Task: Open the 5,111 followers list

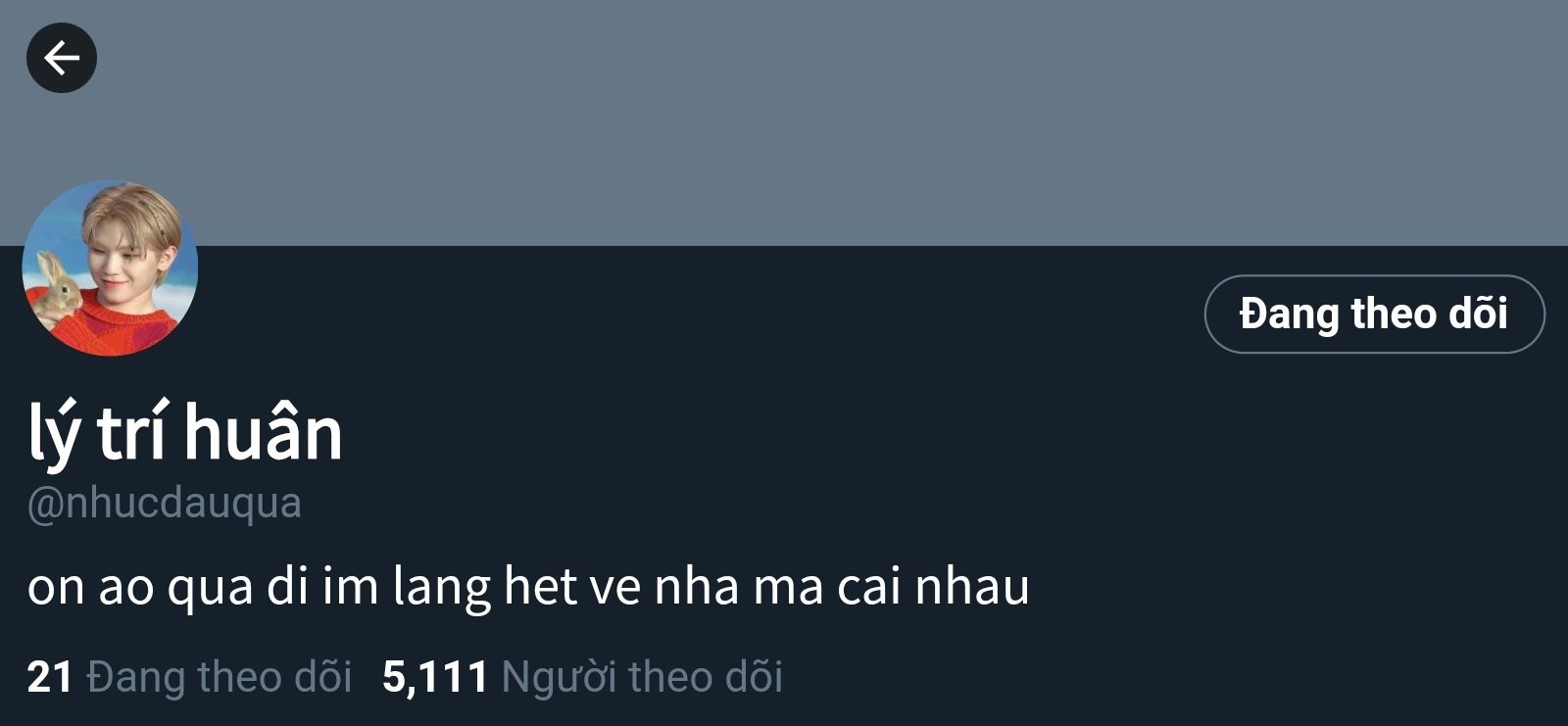Action: [582, 677]
